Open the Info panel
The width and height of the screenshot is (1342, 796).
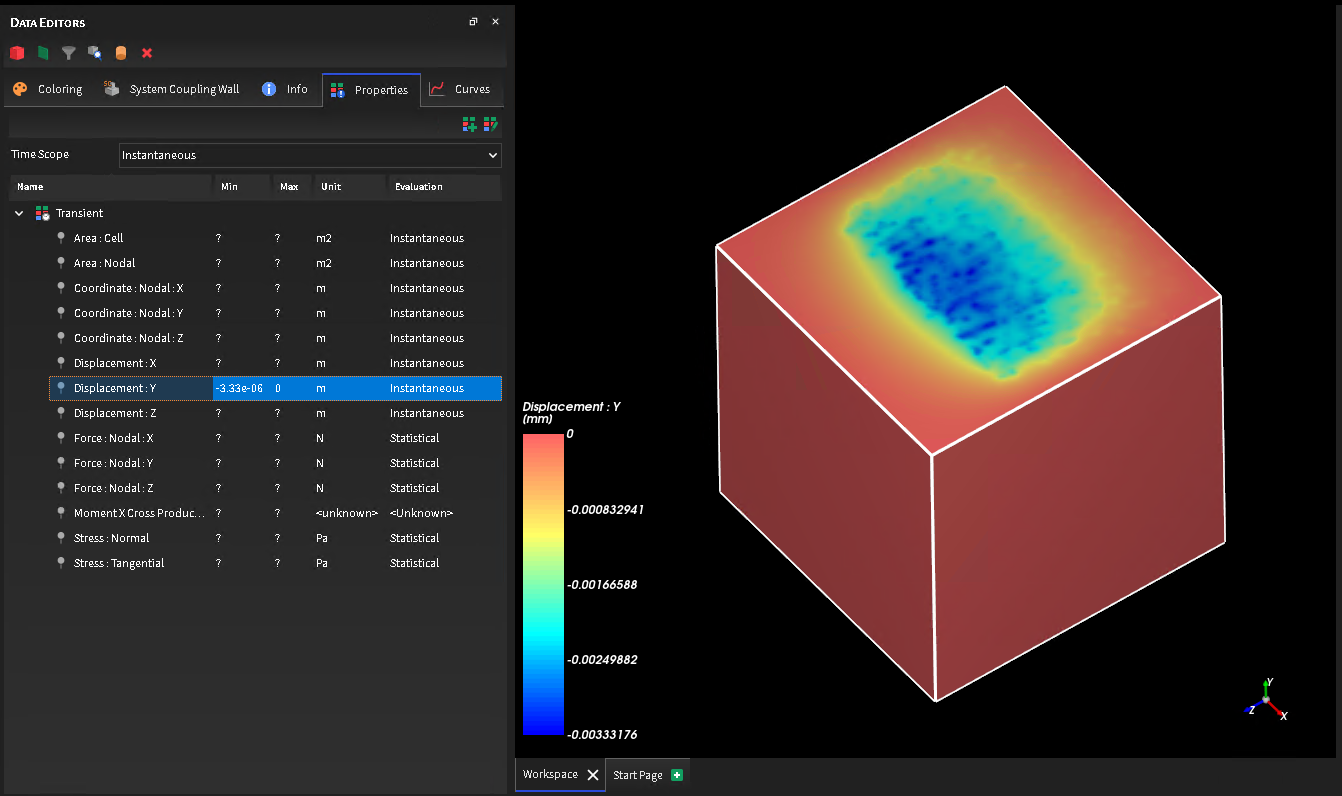(285, 89)
